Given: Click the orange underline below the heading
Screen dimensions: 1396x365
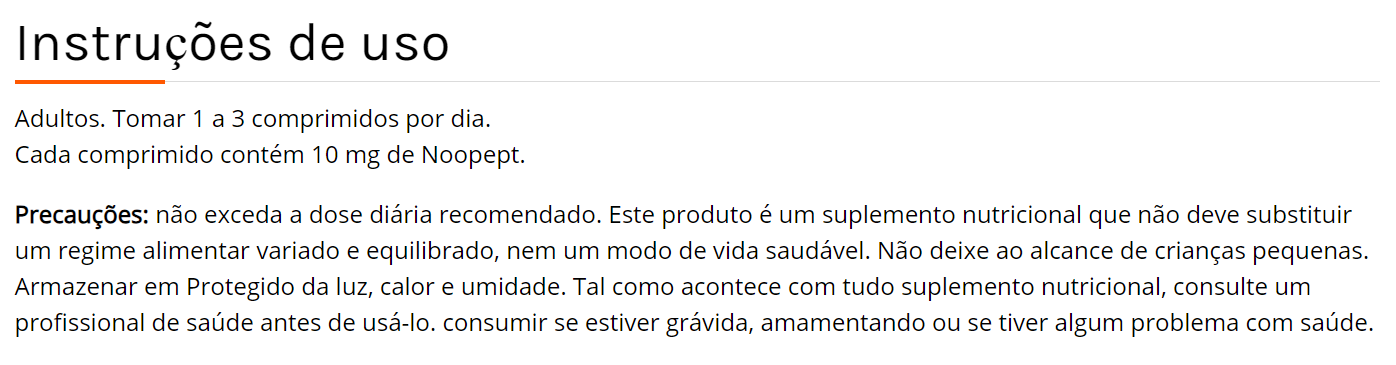Looking at the screenshot, I should (90, 81).
